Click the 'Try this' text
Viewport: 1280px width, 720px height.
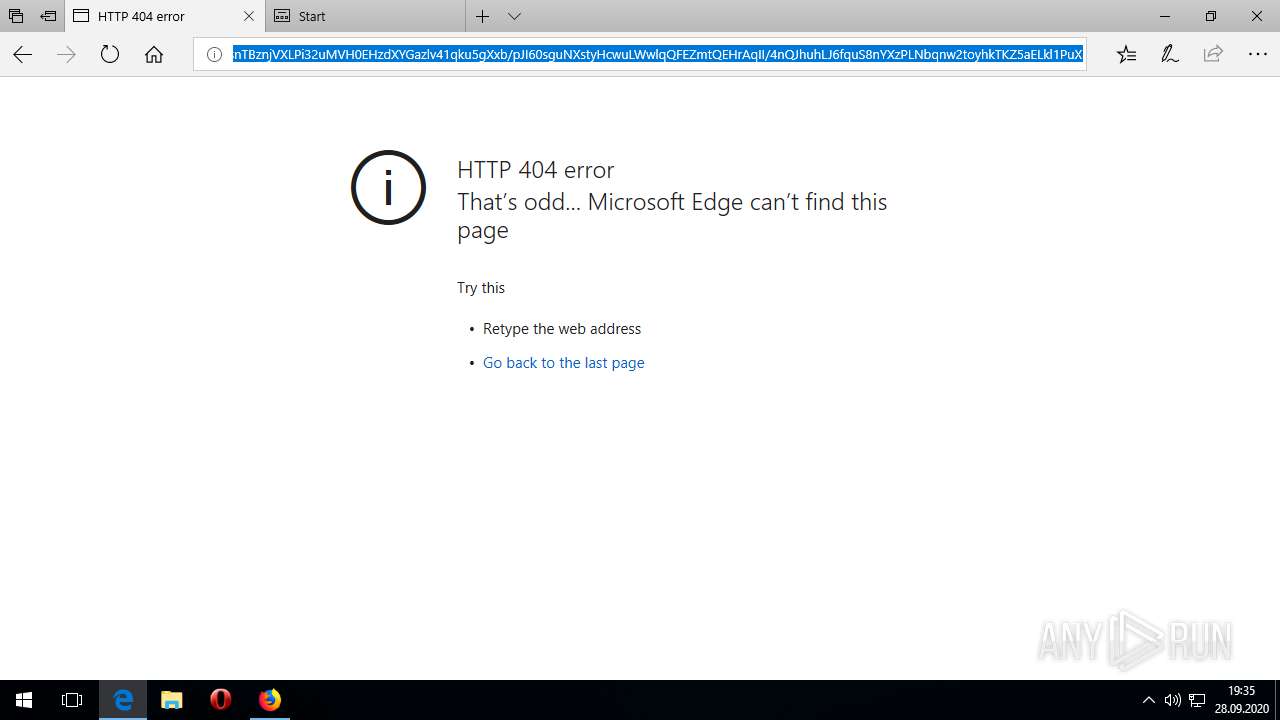pos(481,288)
